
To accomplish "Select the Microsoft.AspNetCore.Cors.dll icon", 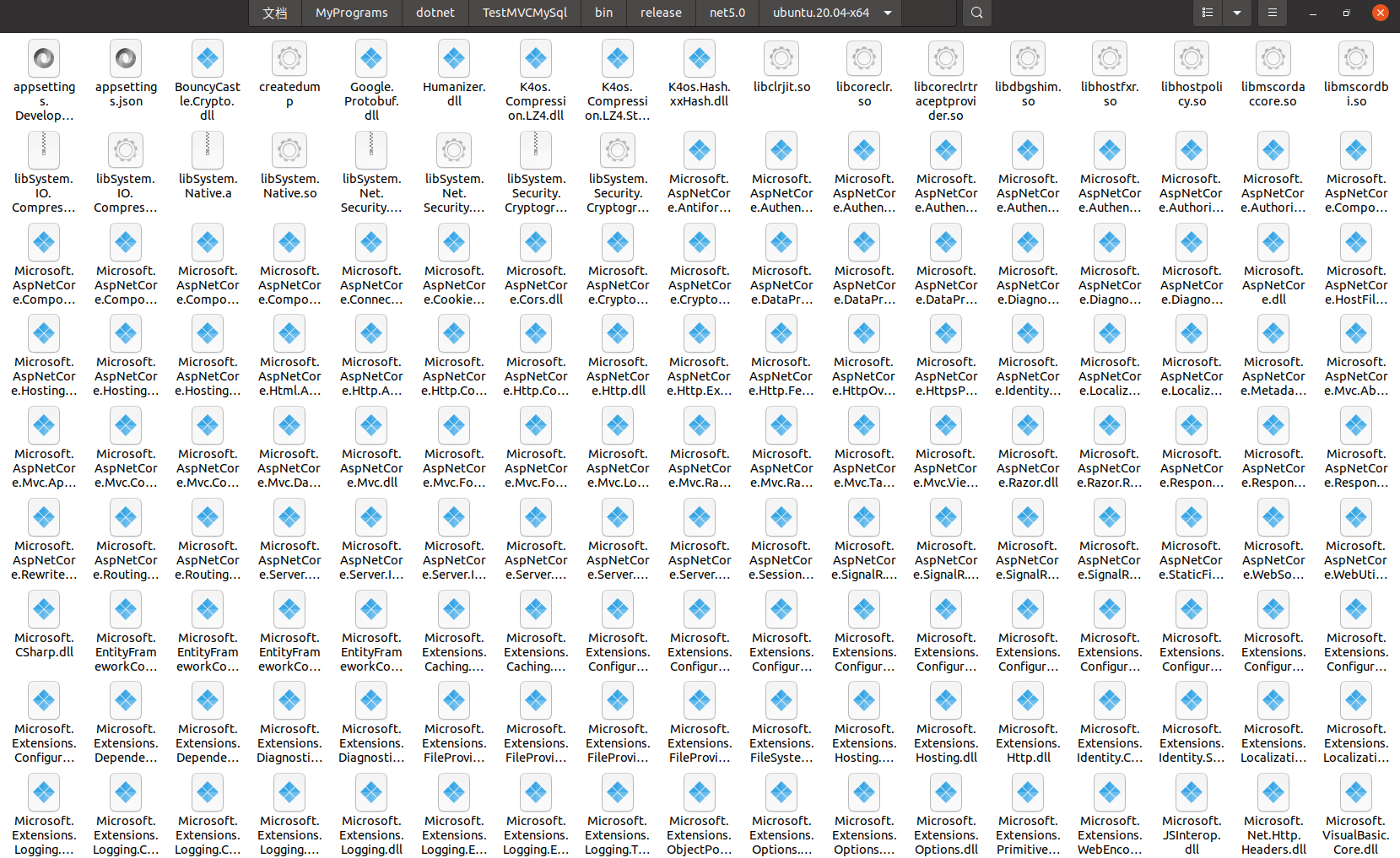I will click(x=536, y=242).
